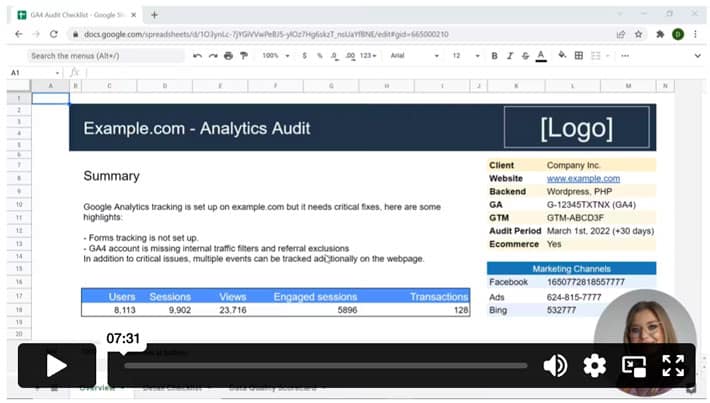Image resolution: width=710 pixels, height=403 pixels.
Task: Click the Marketing Channels header
Action: click(571, 269)
